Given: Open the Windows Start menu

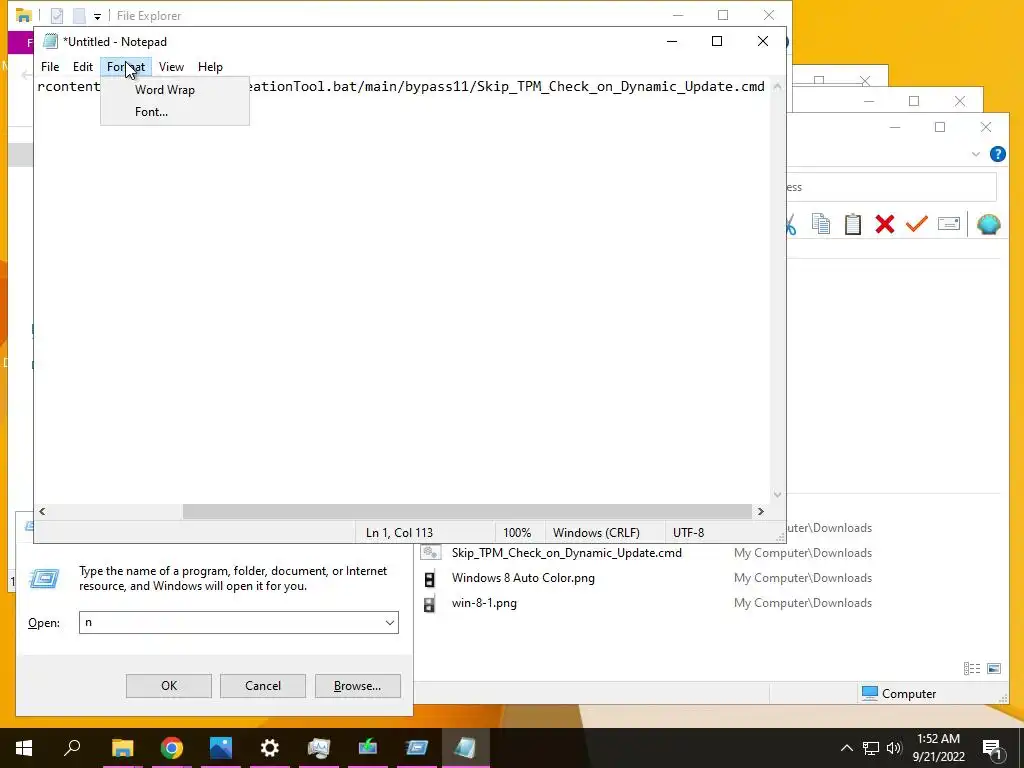Looking at the screenshot, I should click(x=24, y=748).
